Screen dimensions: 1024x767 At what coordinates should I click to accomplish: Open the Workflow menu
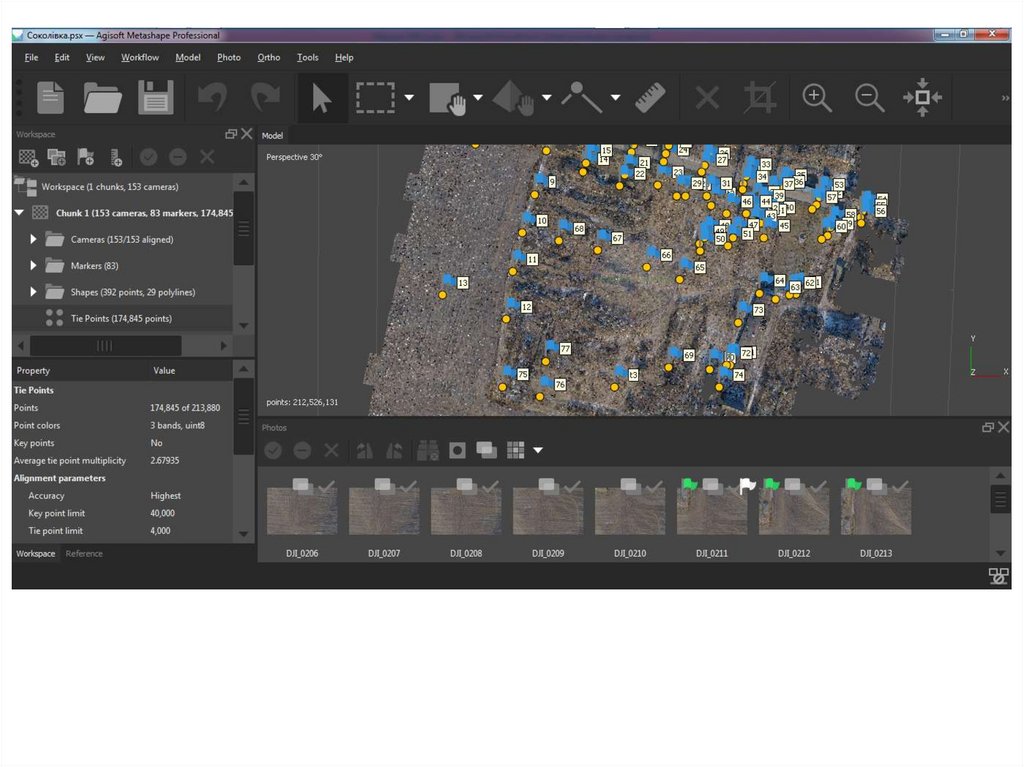click(x=140, y=58)
